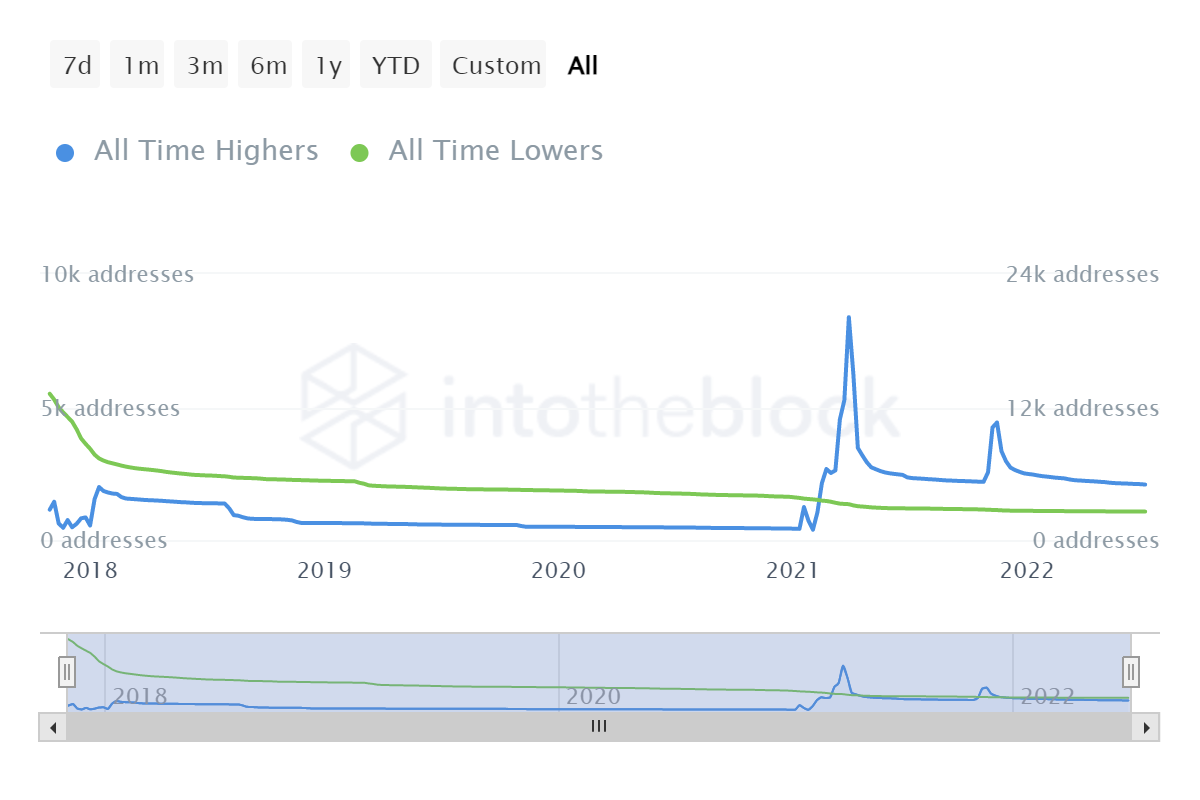Click the scrollbar left arrow

[x=53, y=728]
